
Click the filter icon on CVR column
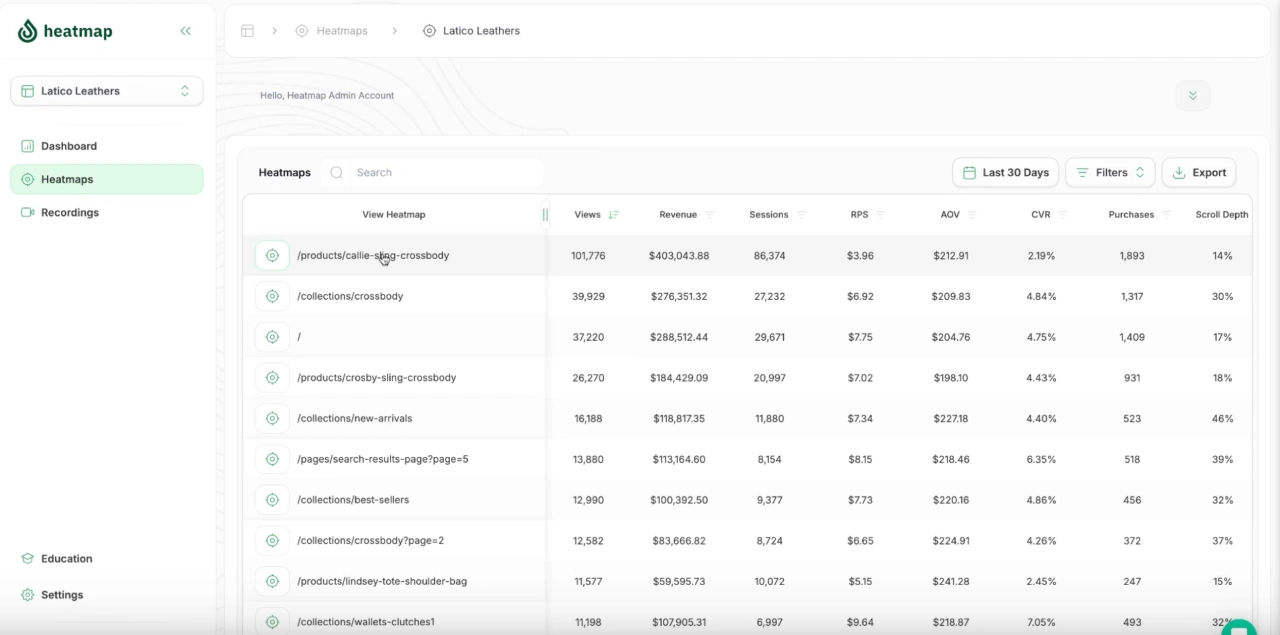[1063, 215]
